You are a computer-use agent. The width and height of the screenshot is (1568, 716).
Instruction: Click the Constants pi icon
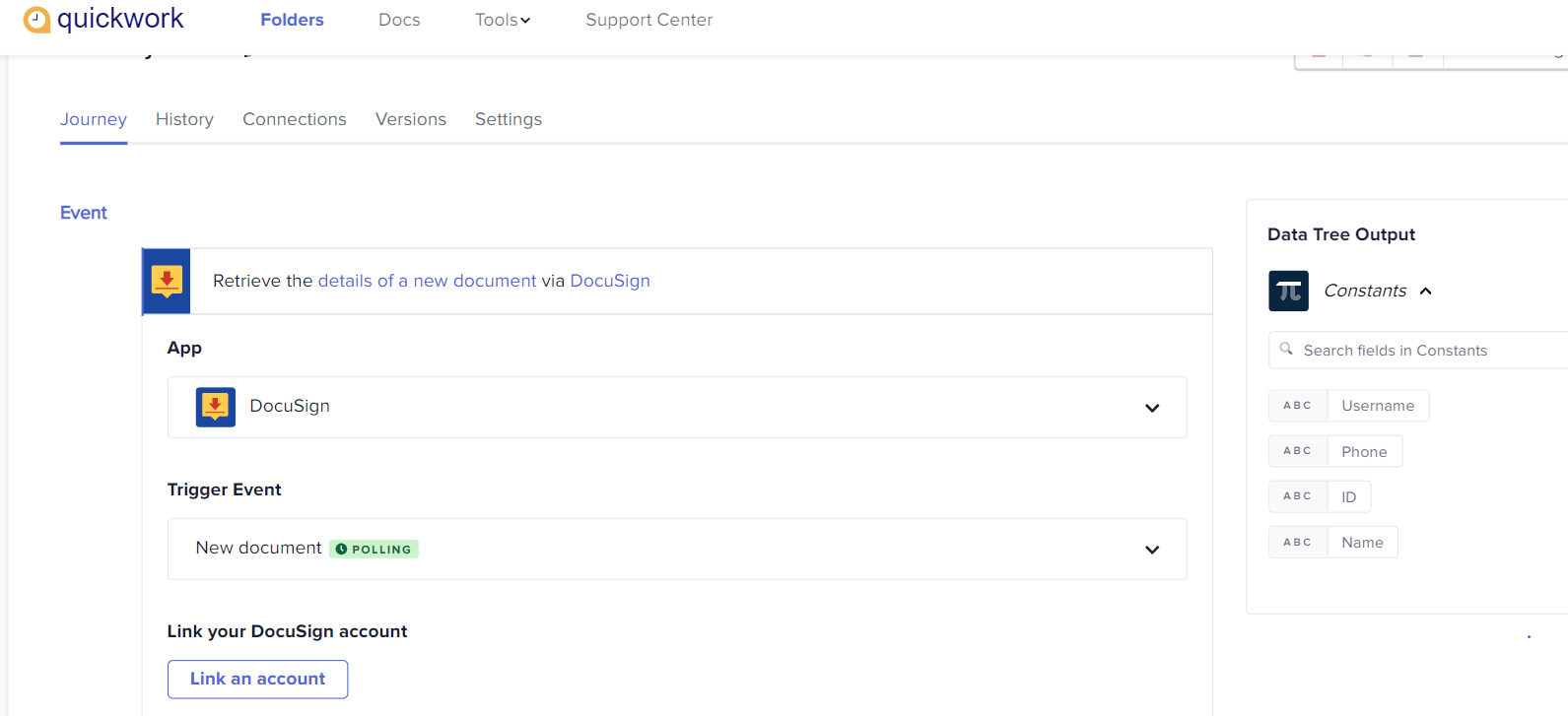coord(1288,291)
